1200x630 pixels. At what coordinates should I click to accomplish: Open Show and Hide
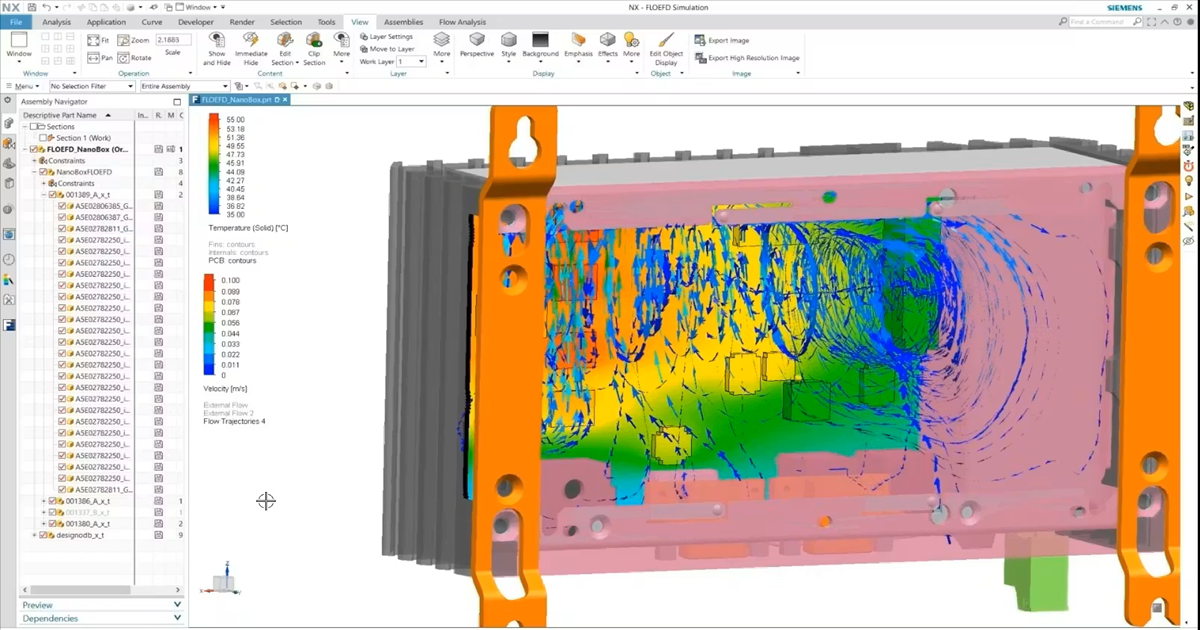coord(217,48)
